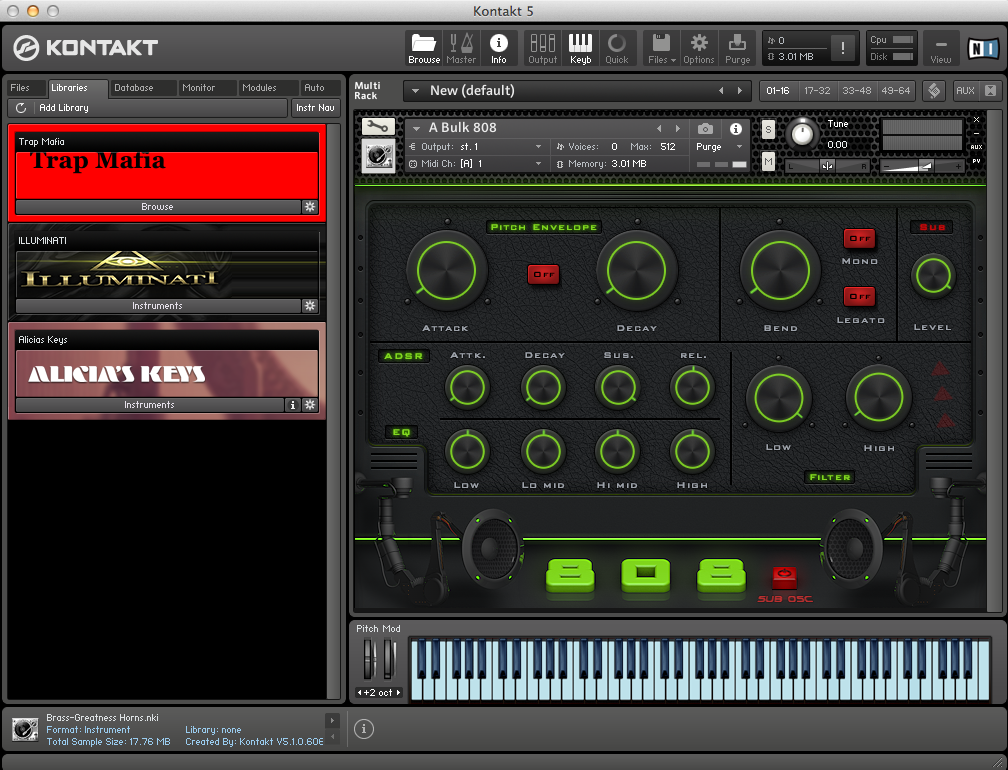This screenshot has width=1008, height=770.
Task: Click the info icon in status bar
Action: coord(363,728)
